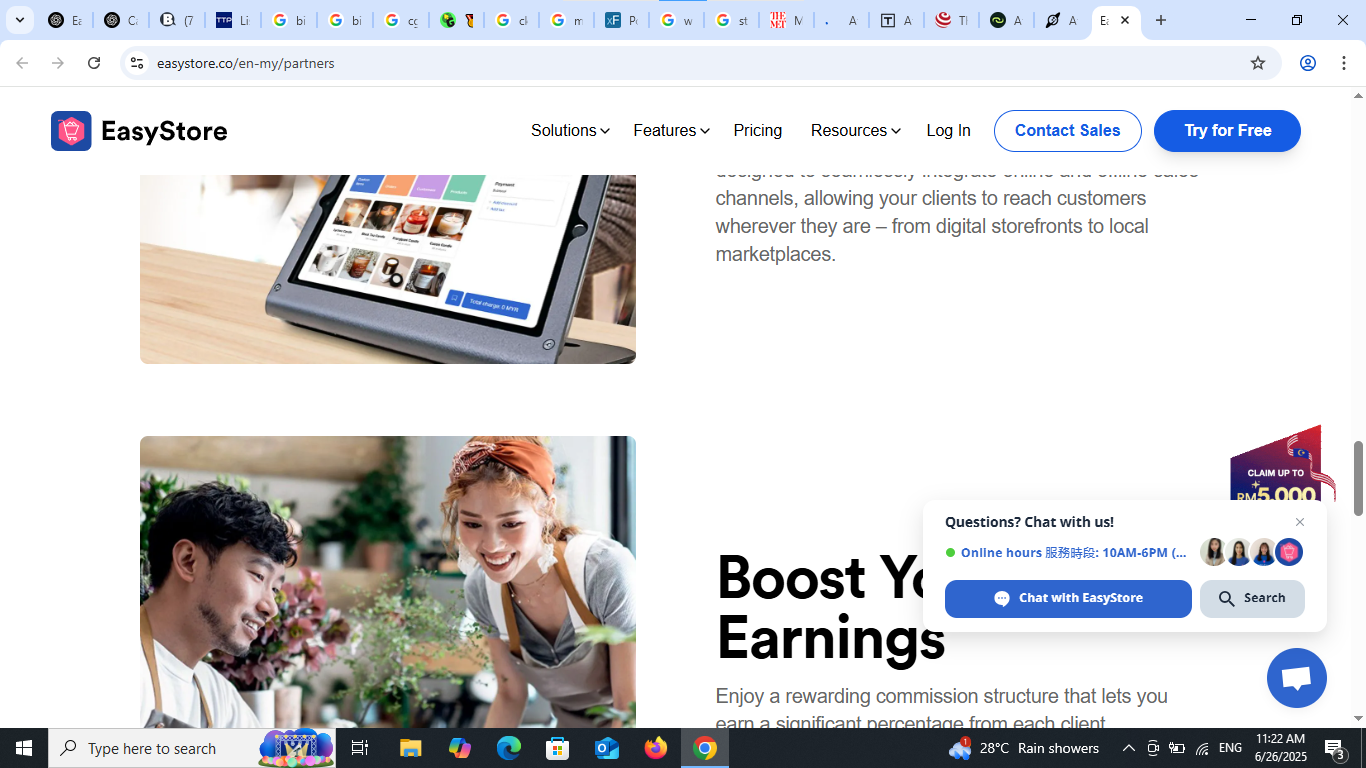1366x768 pixels.
Task: Click the Try for Free button
Action: point(1228,131)
